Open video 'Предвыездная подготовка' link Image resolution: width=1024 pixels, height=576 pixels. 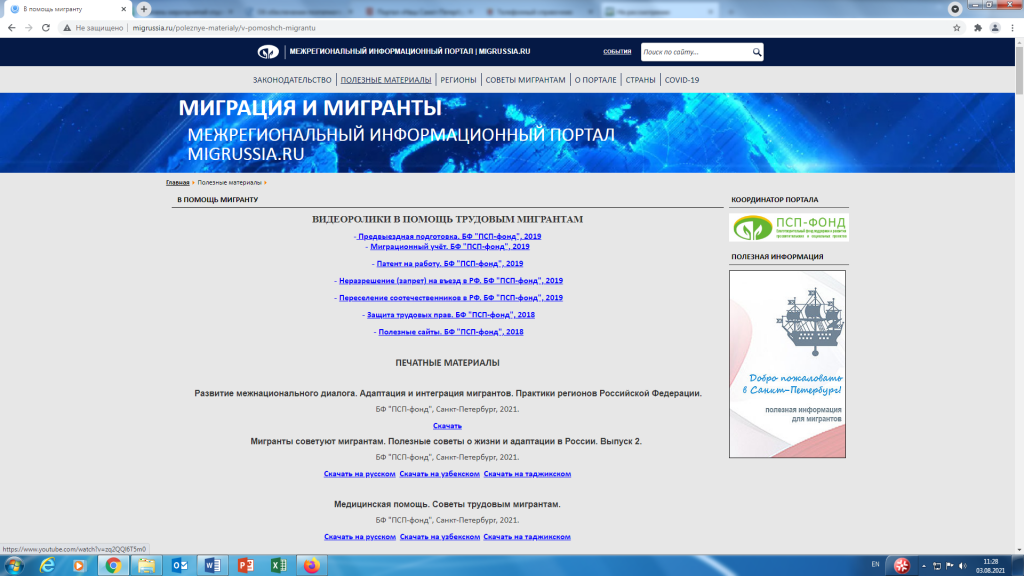[449, 236]
